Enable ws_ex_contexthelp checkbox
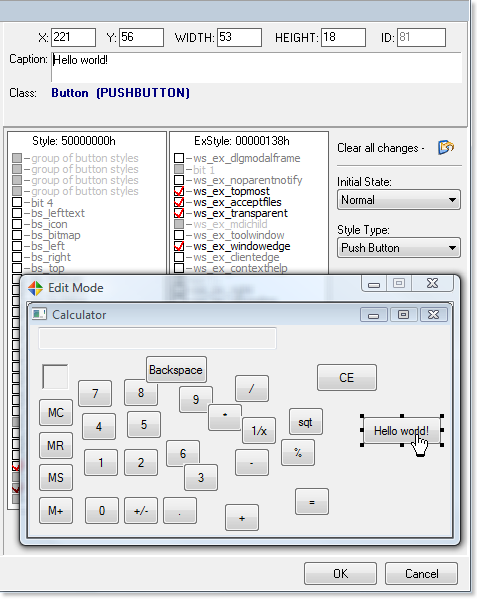 pyautogui.click(x=179, y=268)
